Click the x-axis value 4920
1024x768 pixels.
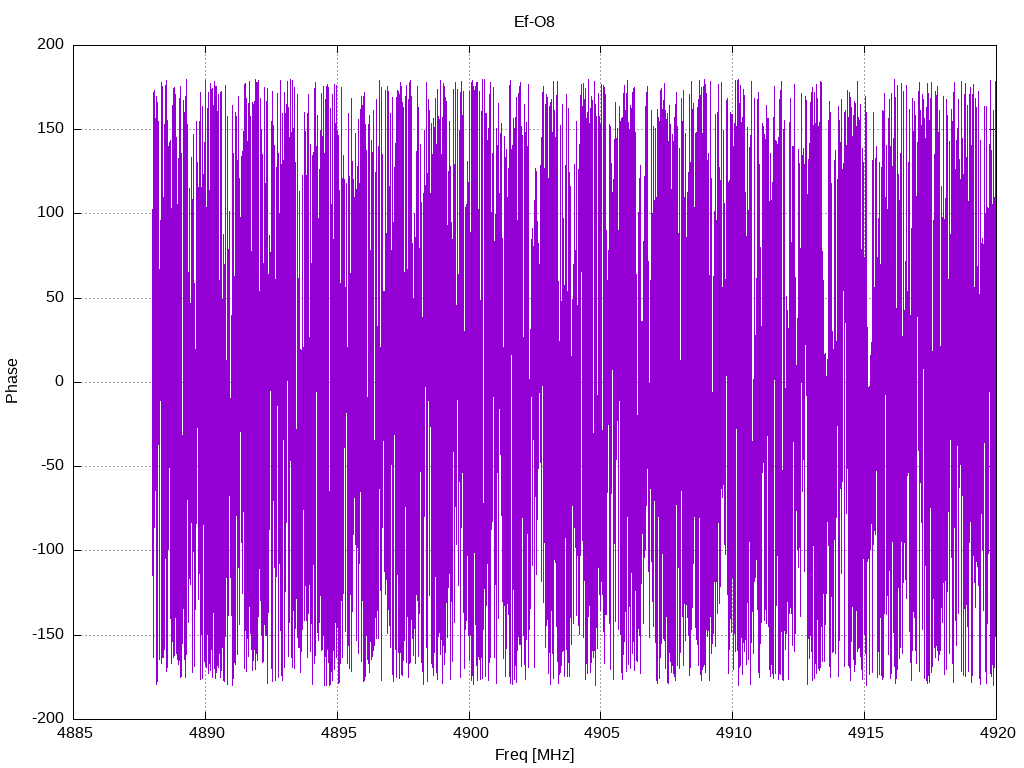pos(997,733)
